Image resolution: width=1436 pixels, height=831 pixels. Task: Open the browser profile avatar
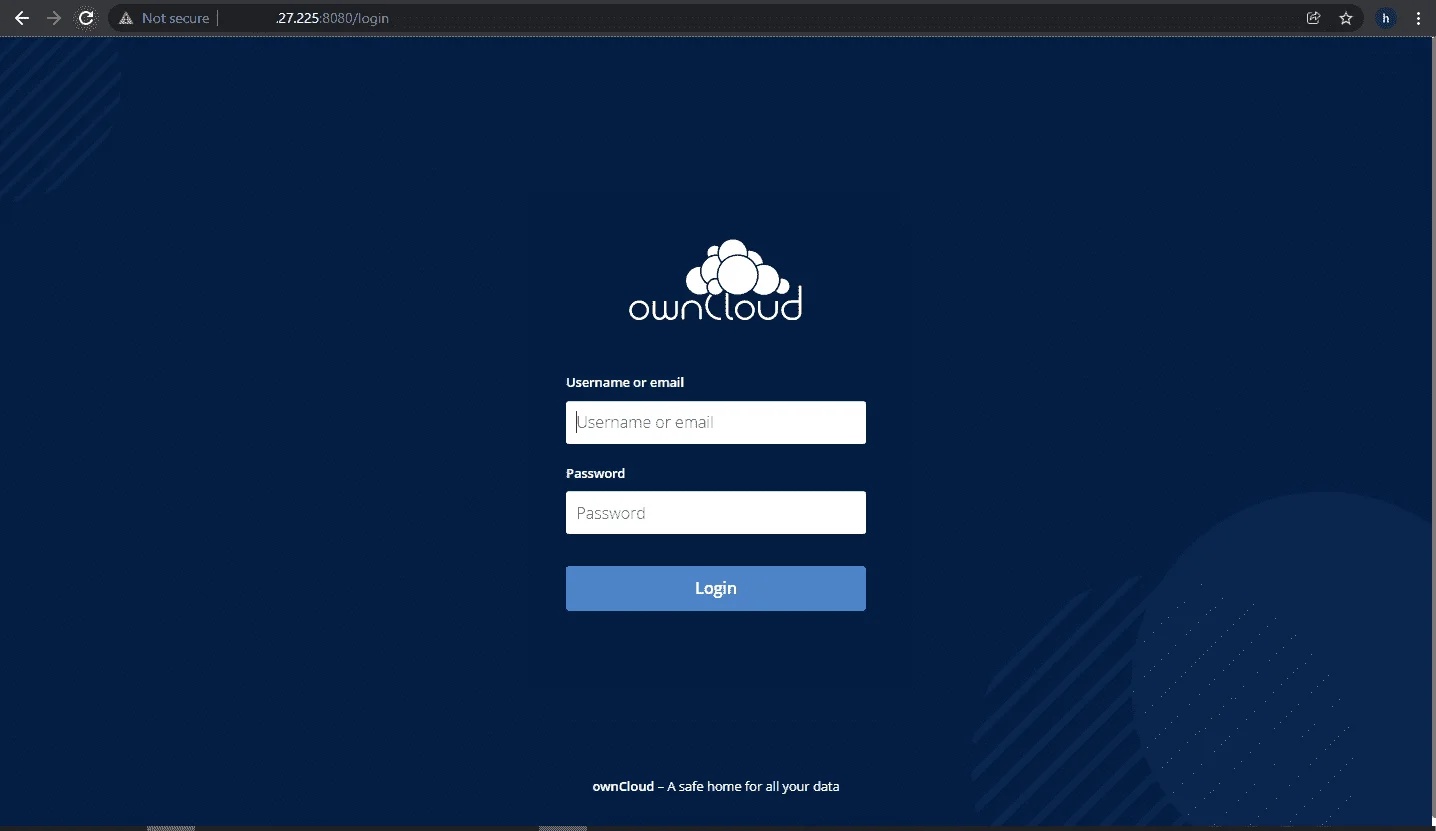[x=1386, y=18]
